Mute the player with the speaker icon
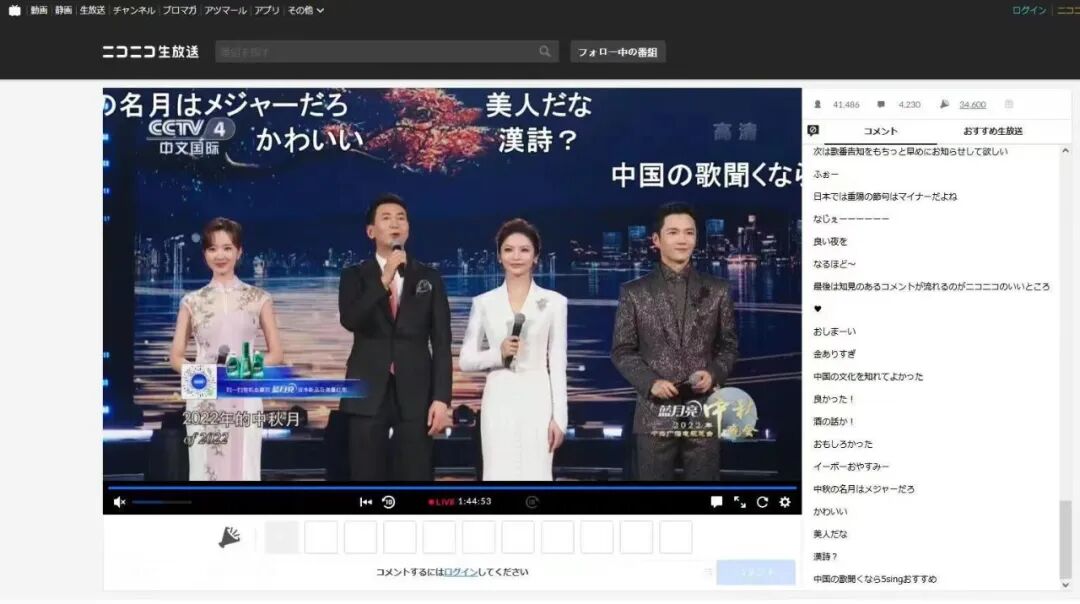The width and height of the screenshot is (1080, 604). tap(120, 502)
